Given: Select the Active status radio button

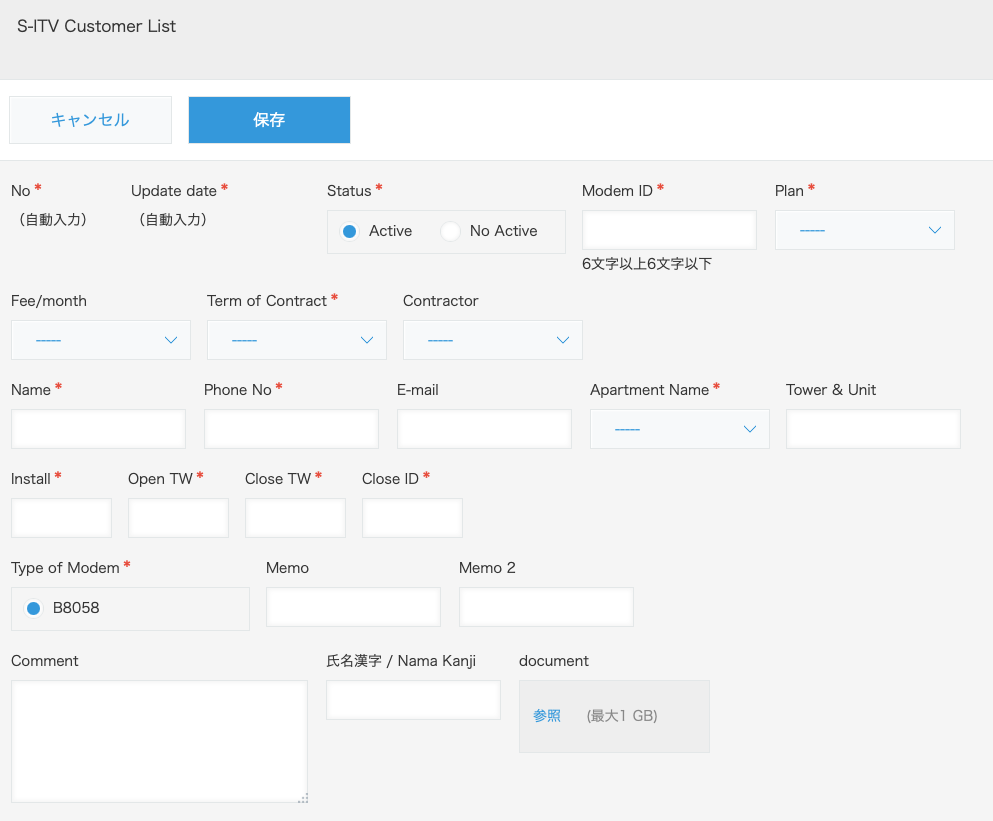Looking at the screenshot, I should click(350, 231).
